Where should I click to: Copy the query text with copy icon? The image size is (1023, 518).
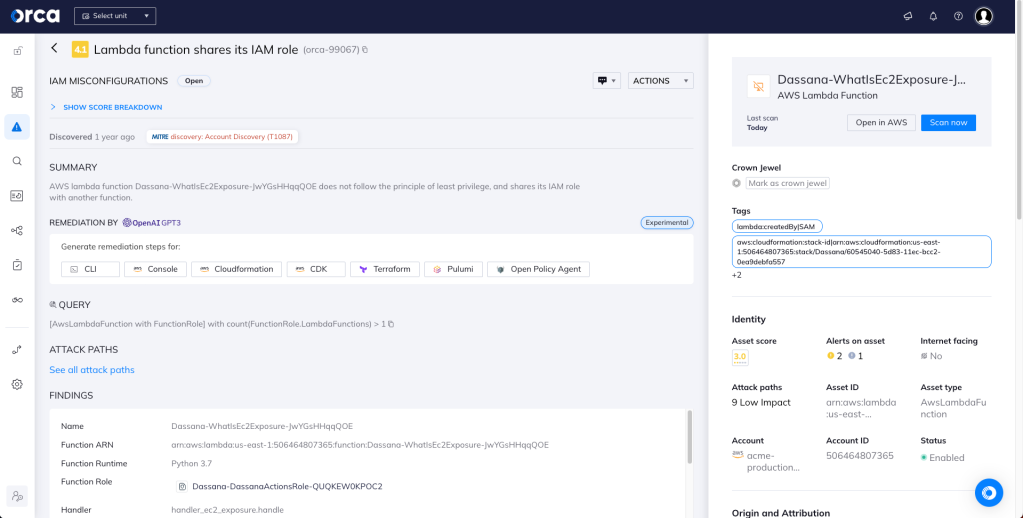click(x=391, y=324)
